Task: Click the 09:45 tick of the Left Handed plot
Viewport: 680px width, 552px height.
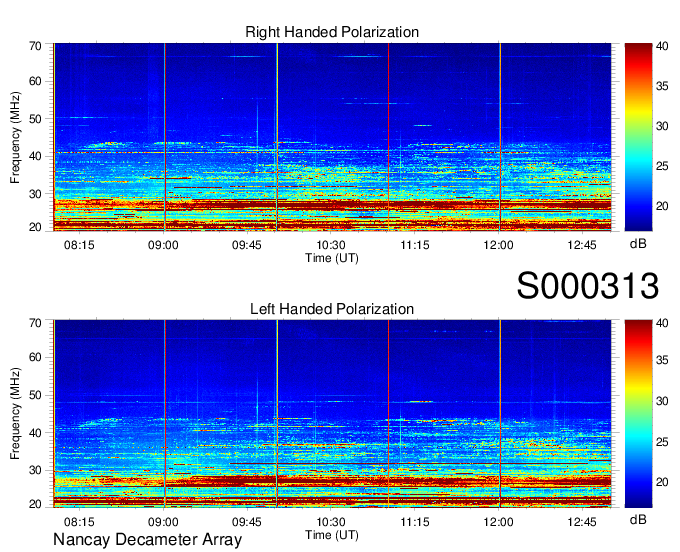Action: click(x=247, y=522)
